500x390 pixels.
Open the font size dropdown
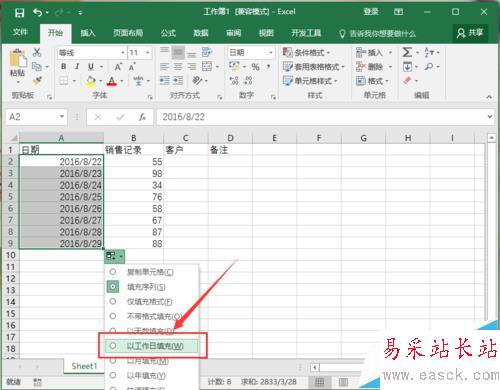click(148, 53)
